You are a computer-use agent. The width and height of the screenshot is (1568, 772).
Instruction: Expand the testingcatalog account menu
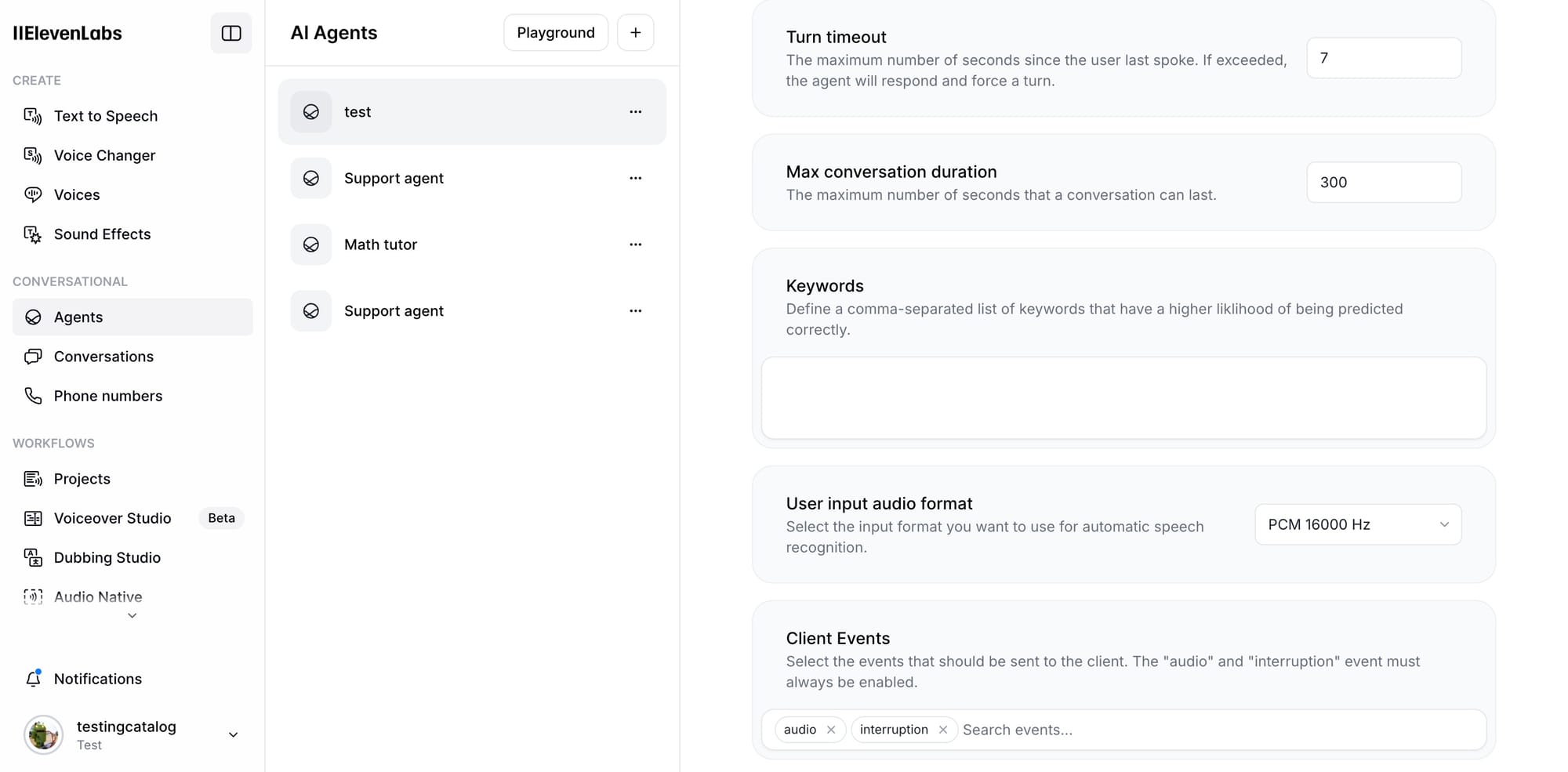point(233,734)
